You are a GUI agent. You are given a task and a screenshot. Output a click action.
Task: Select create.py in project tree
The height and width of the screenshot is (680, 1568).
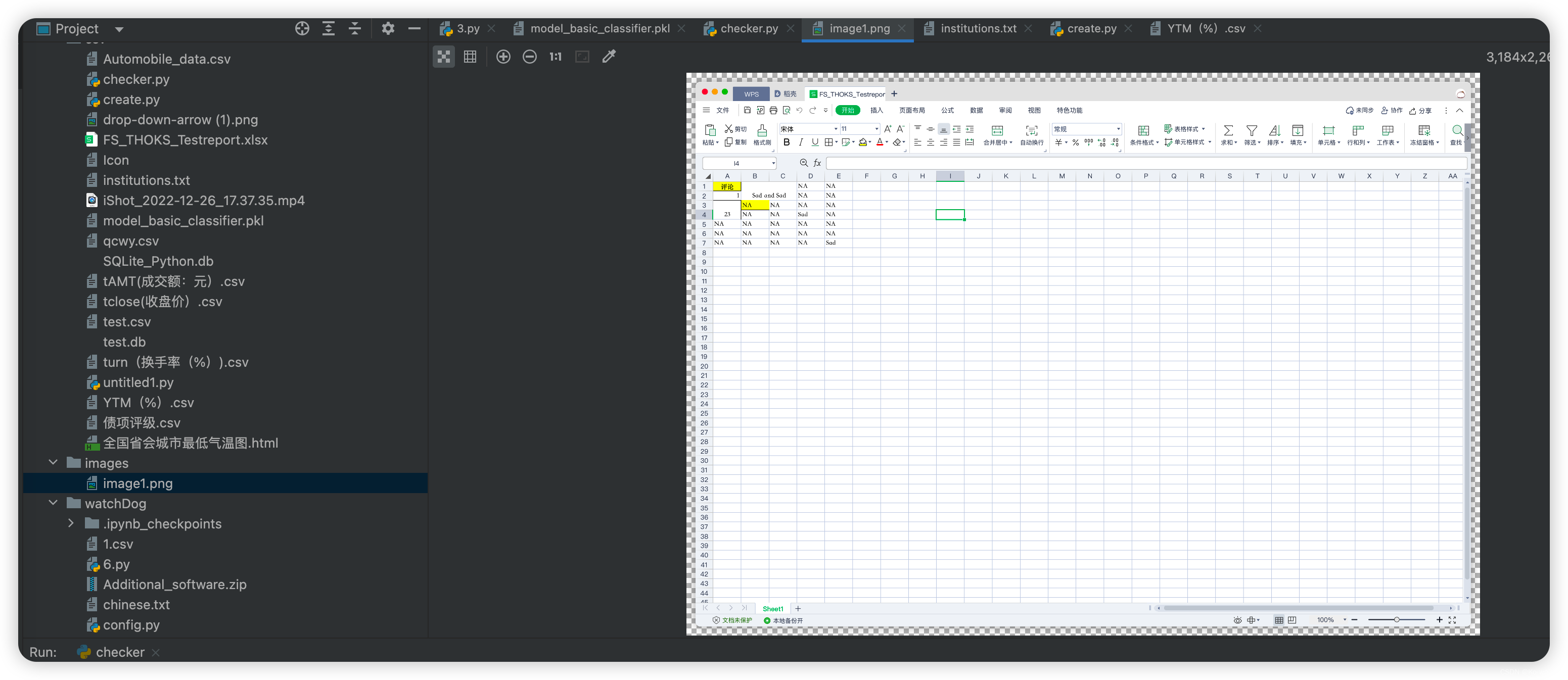pyautogui.click(x=131, y=99)
